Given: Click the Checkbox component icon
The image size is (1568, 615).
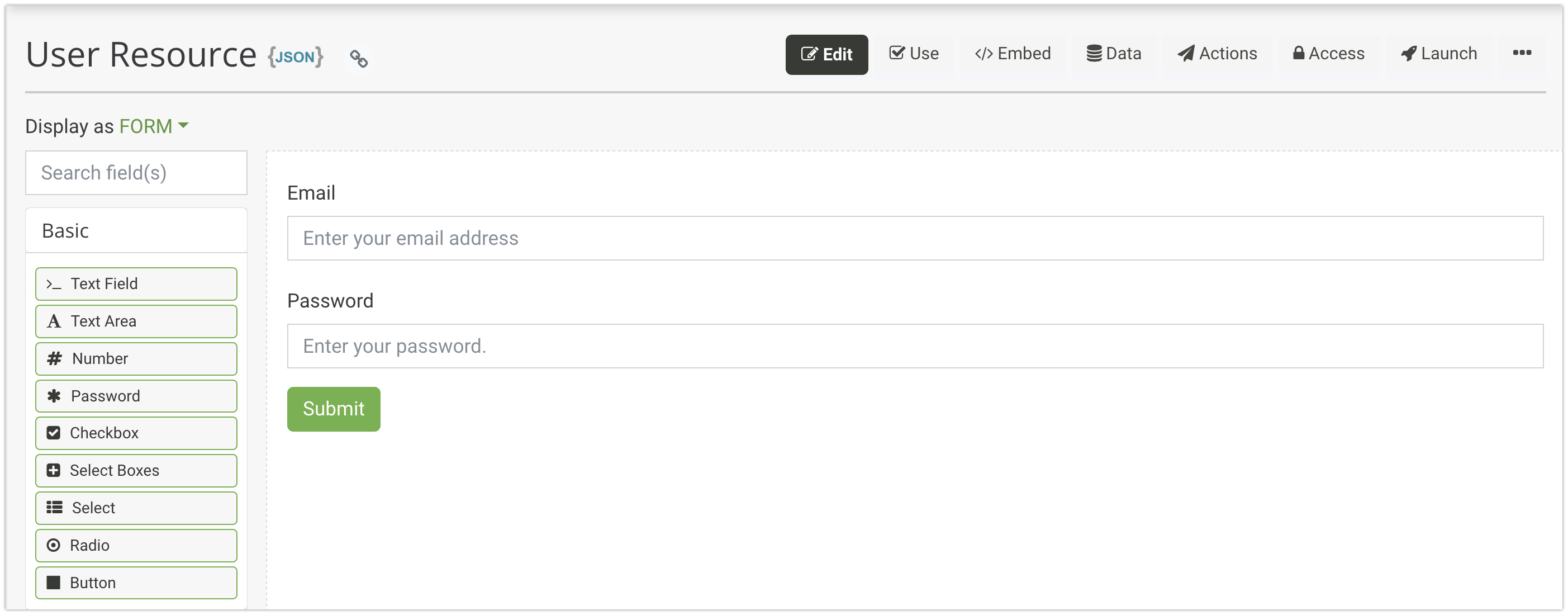Looking at the screenshot, I should pos(54,433).
